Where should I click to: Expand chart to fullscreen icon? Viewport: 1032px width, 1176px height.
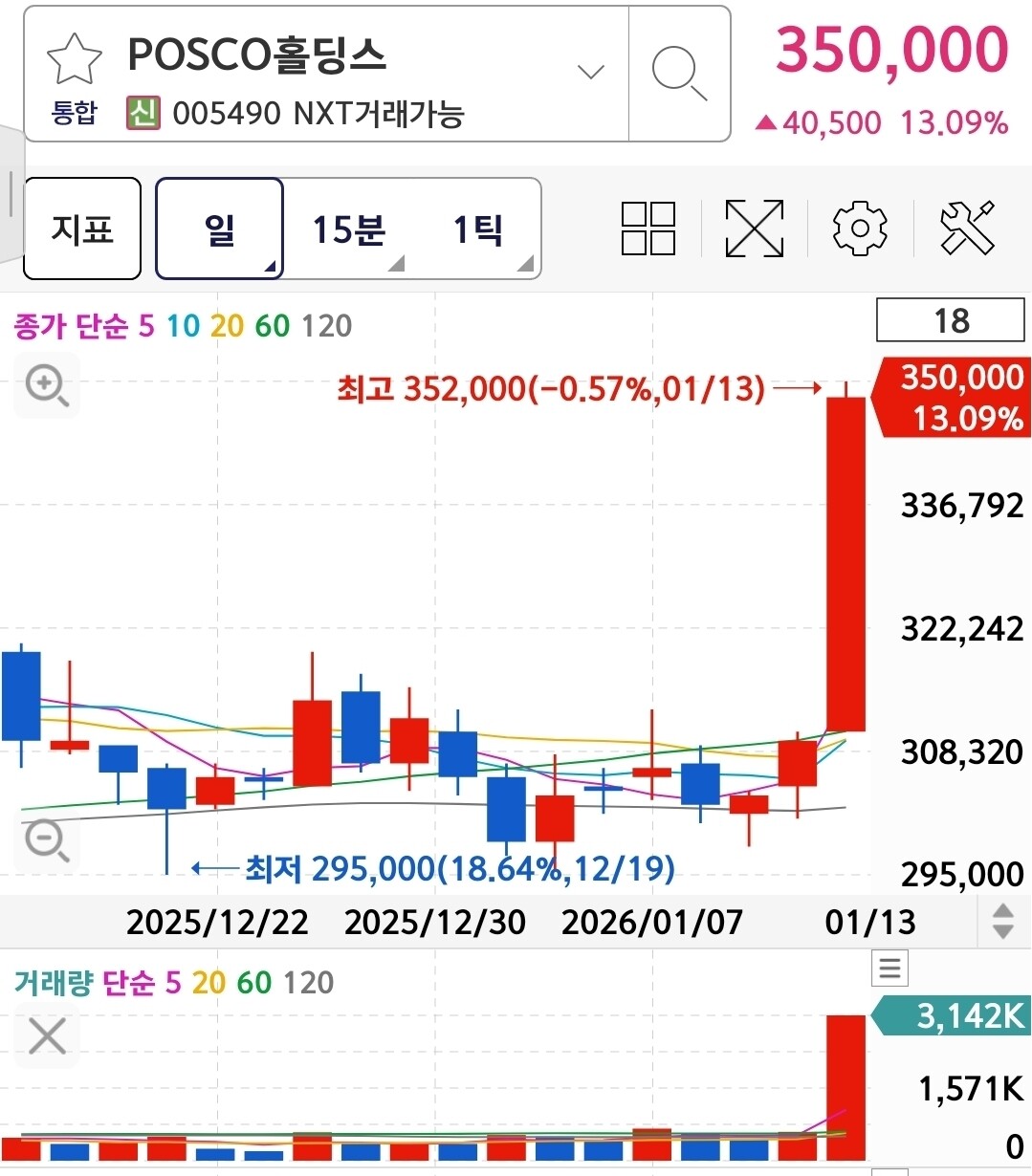point(755,229)
